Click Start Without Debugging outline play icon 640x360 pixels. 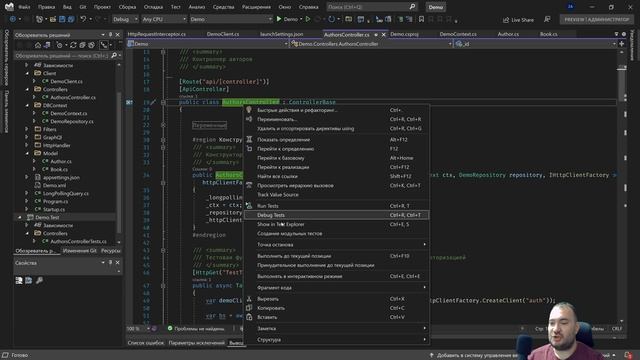pyautogui.click(x=308, y=19)
